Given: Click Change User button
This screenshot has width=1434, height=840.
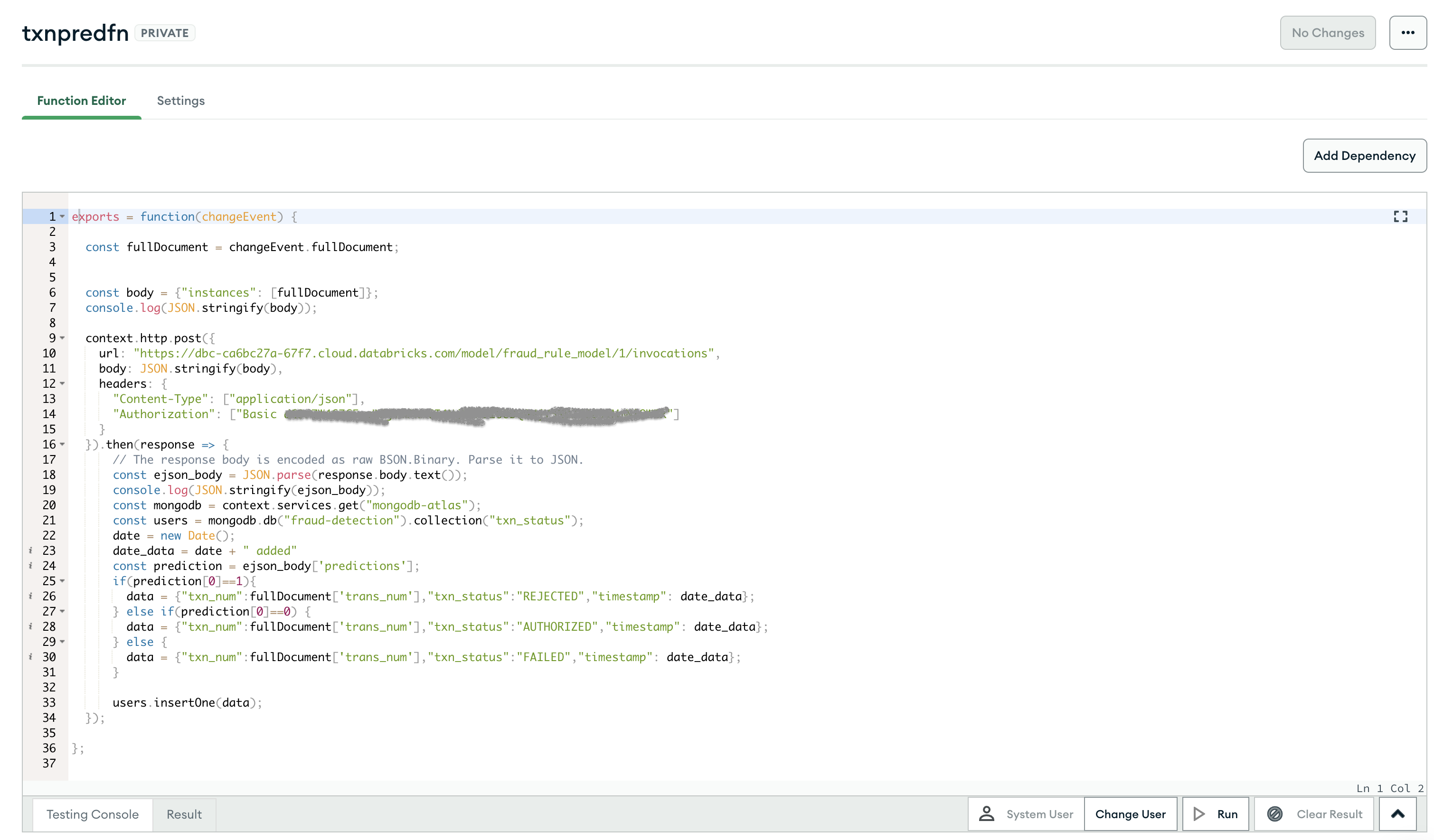Looking at the screenshot, I should click(x=1130, y=814).
